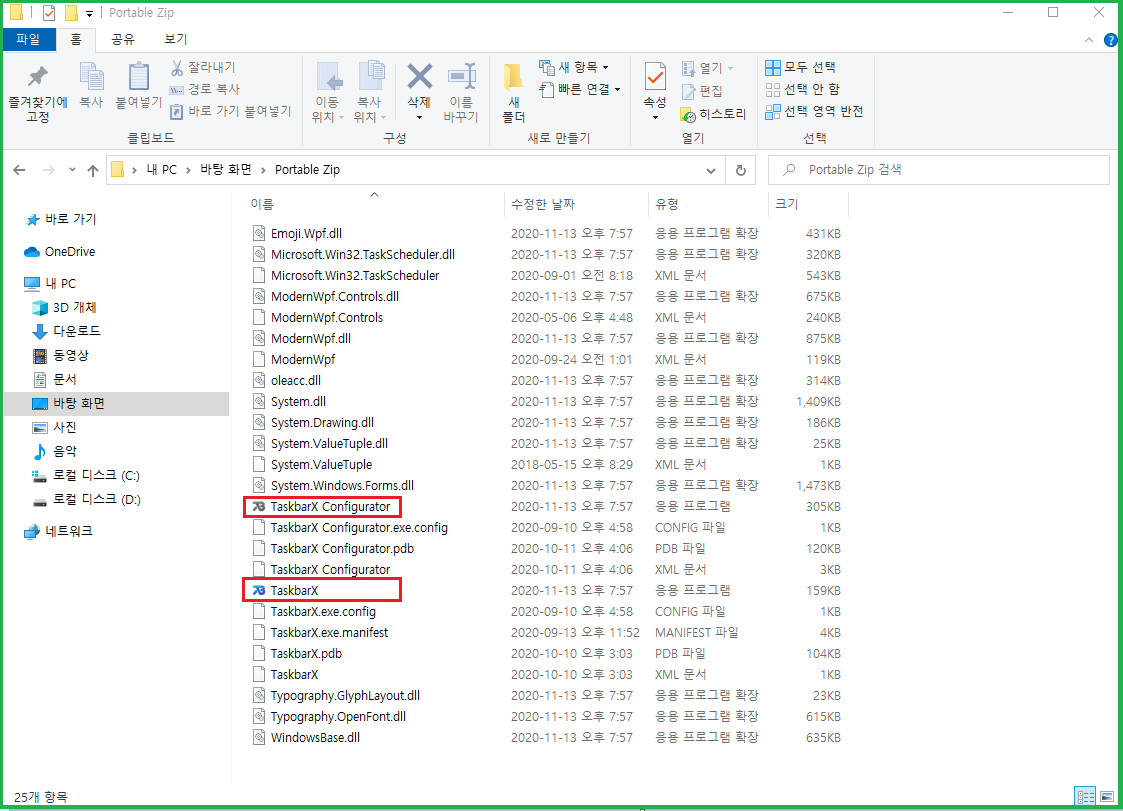Open the 속성 properties icon
Image resolution: width=1123 pixels, height=811 pixels.
[655, 77]
